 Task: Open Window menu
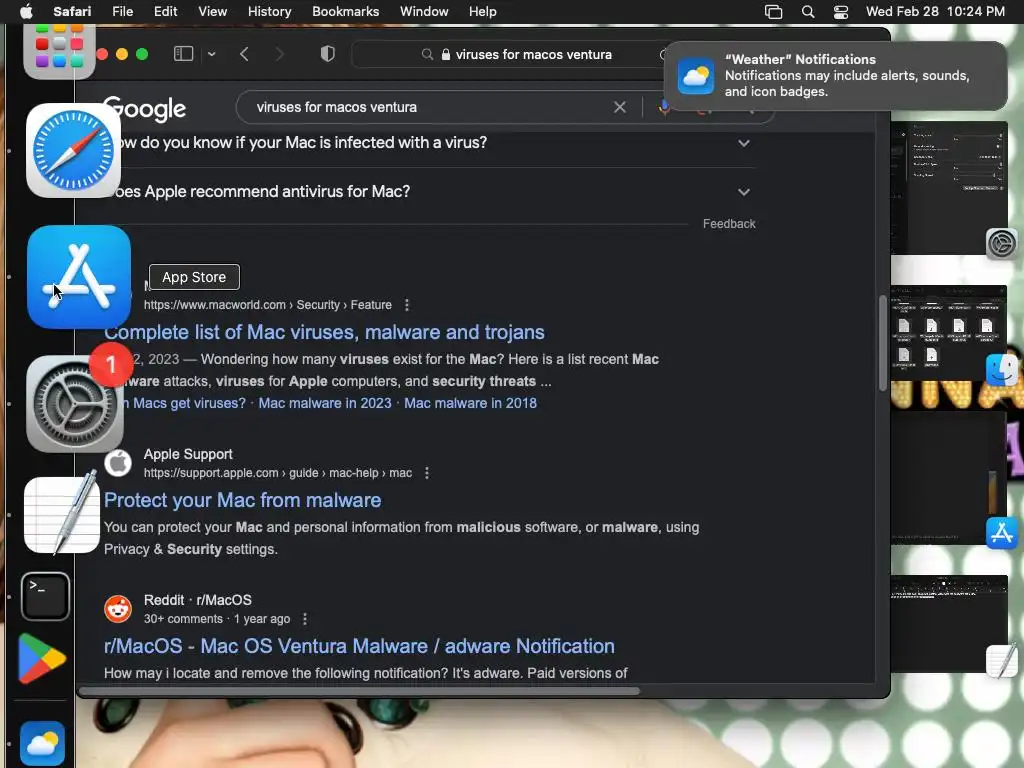coord(424,12)
